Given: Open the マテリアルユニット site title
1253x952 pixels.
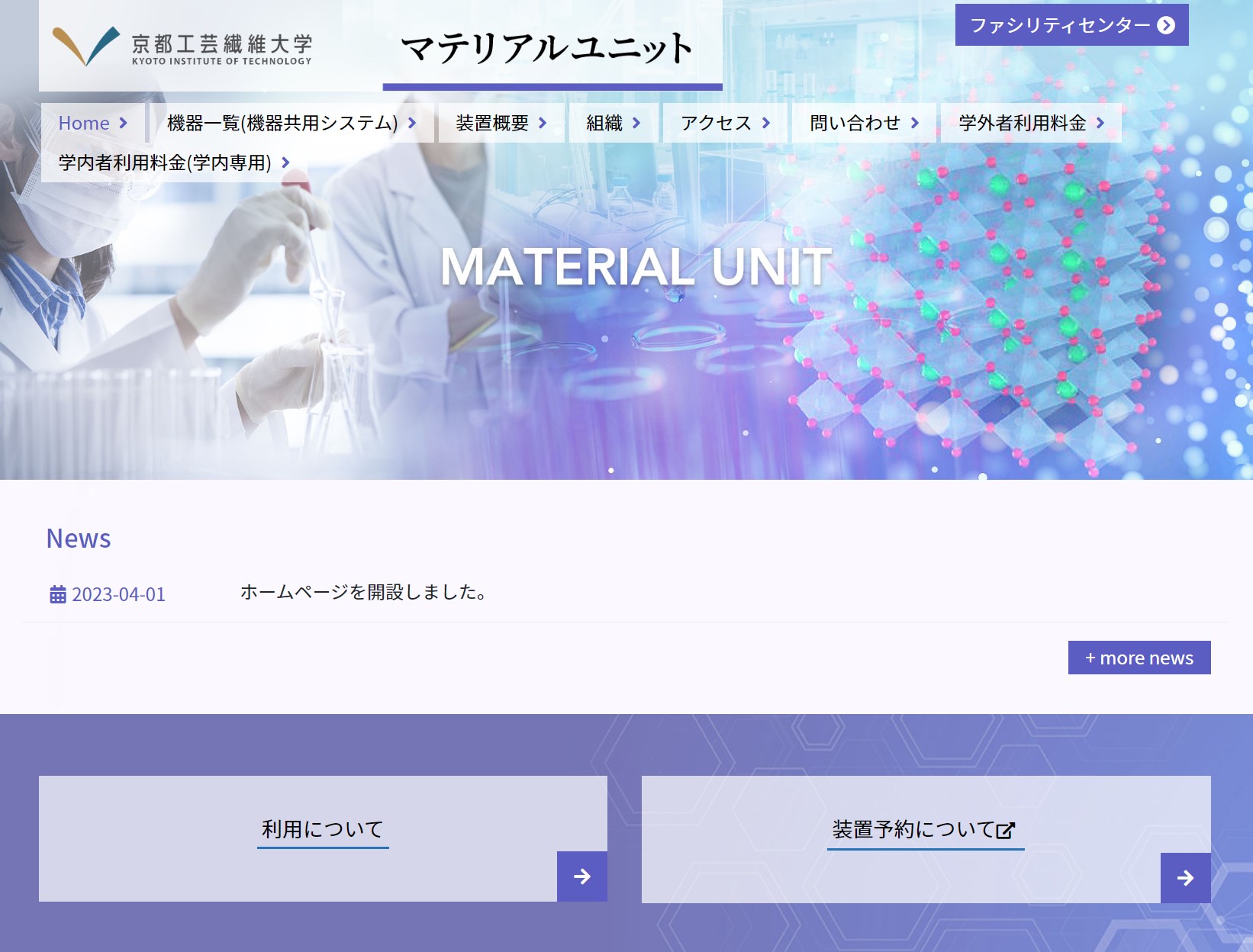Looking at the screenshot, I should (x=547, y=48).
